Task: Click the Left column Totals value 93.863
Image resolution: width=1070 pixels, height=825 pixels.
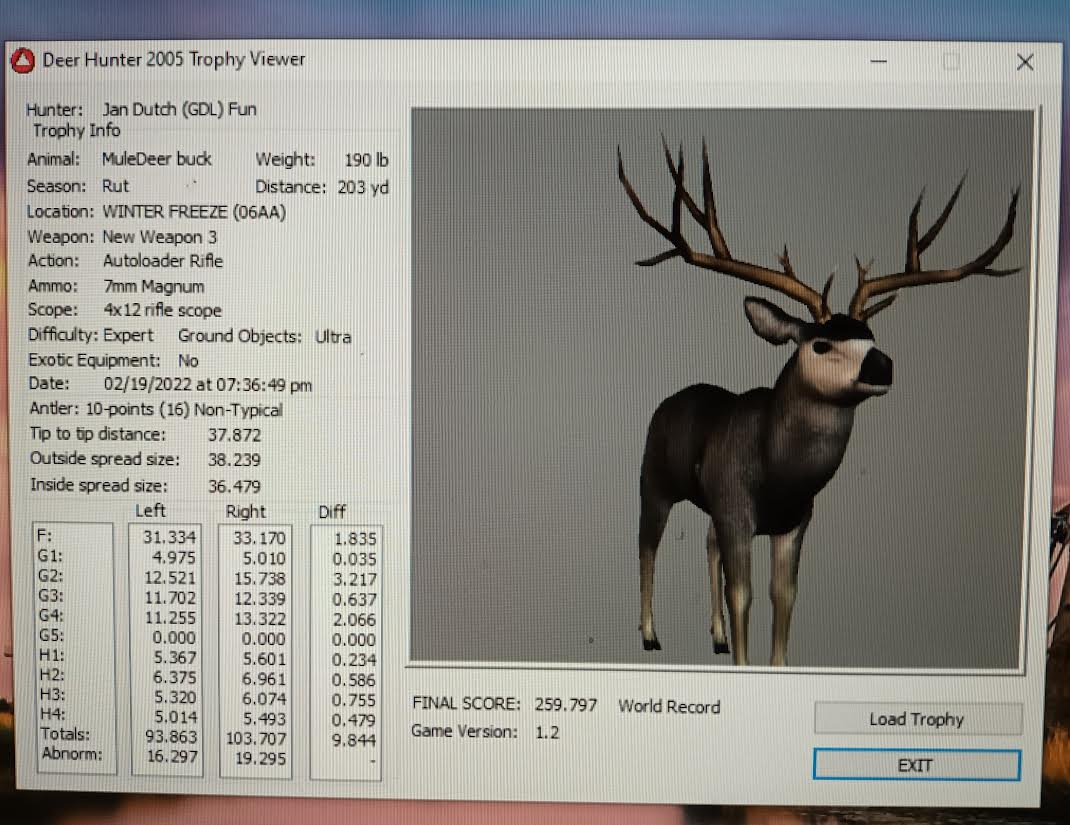Action: [x=169, y=737]
